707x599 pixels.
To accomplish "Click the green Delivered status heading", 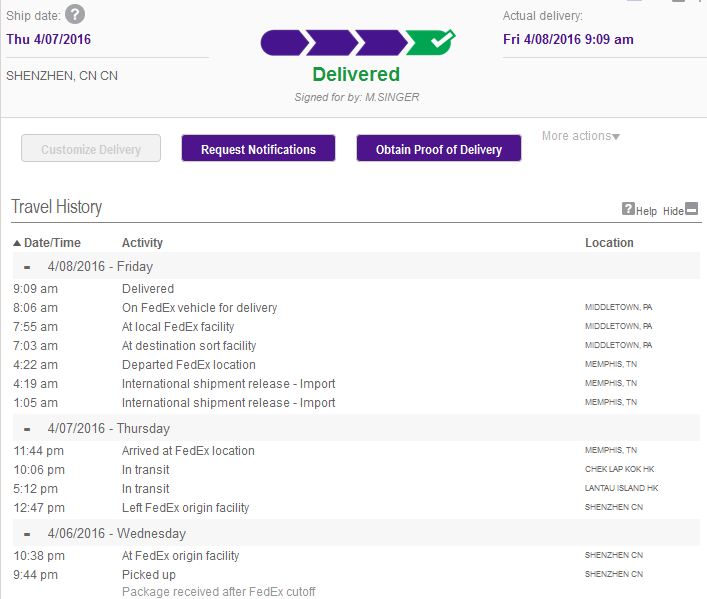I will pyautogui.click(x=356, y=74).
